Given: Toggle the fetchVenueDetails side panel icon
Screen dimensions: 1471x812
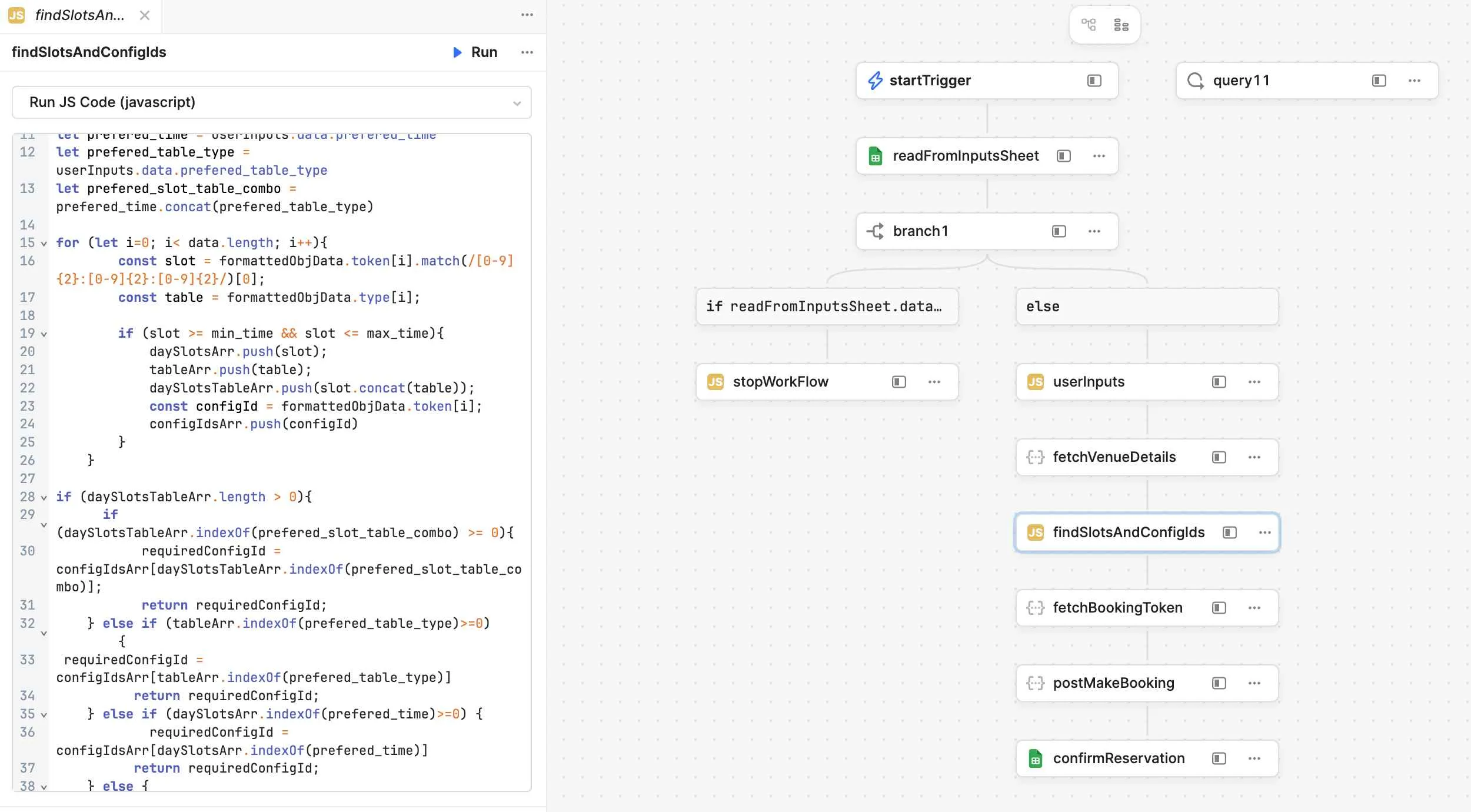Looking at the screenshot, I should click(x=1219, y=457).
